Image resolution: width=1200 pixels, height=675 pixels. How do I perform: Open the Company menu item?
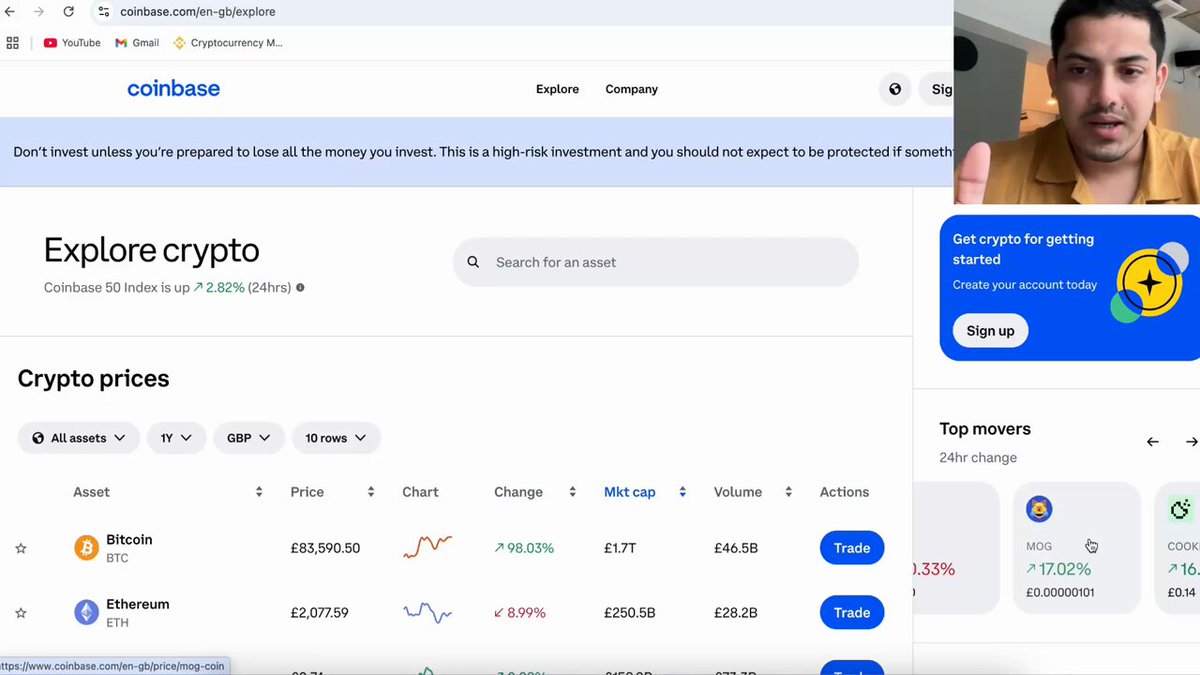coord(631,89)
